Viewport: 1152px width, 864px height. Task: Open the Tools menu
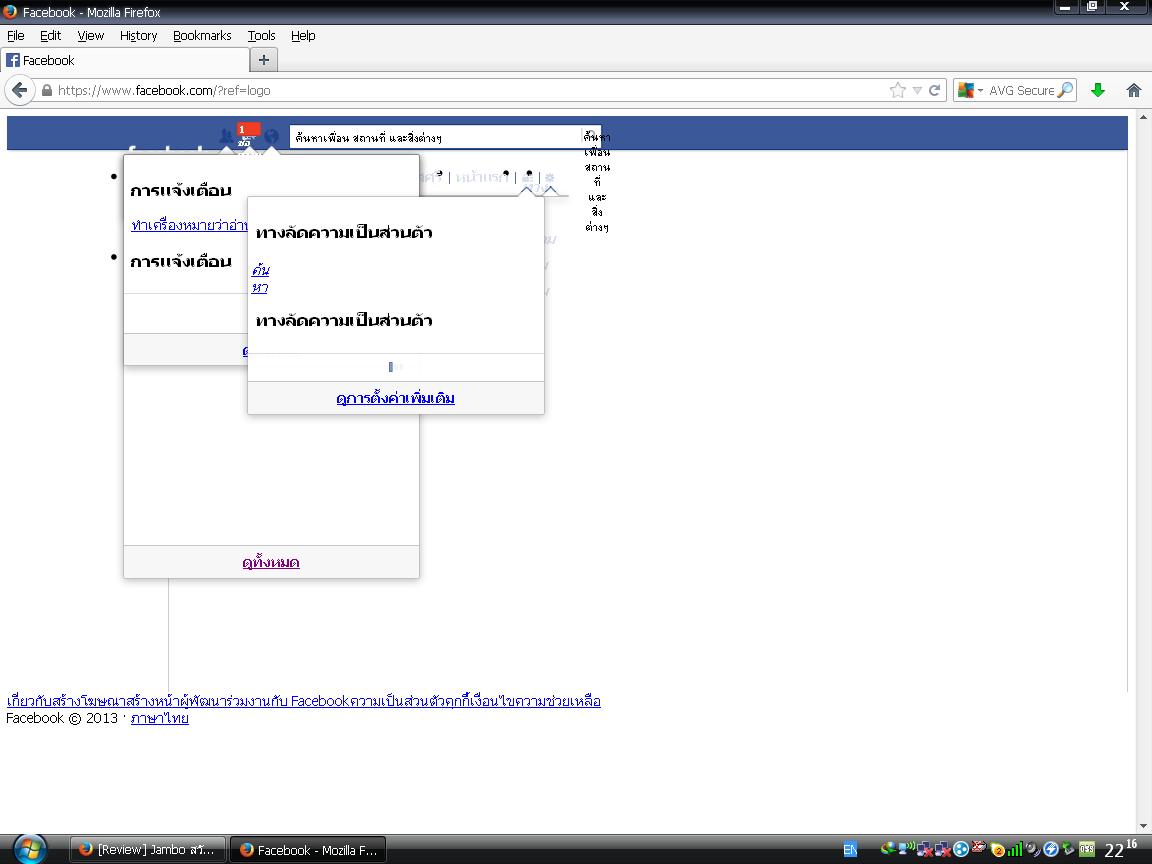[x=261, y=35]
